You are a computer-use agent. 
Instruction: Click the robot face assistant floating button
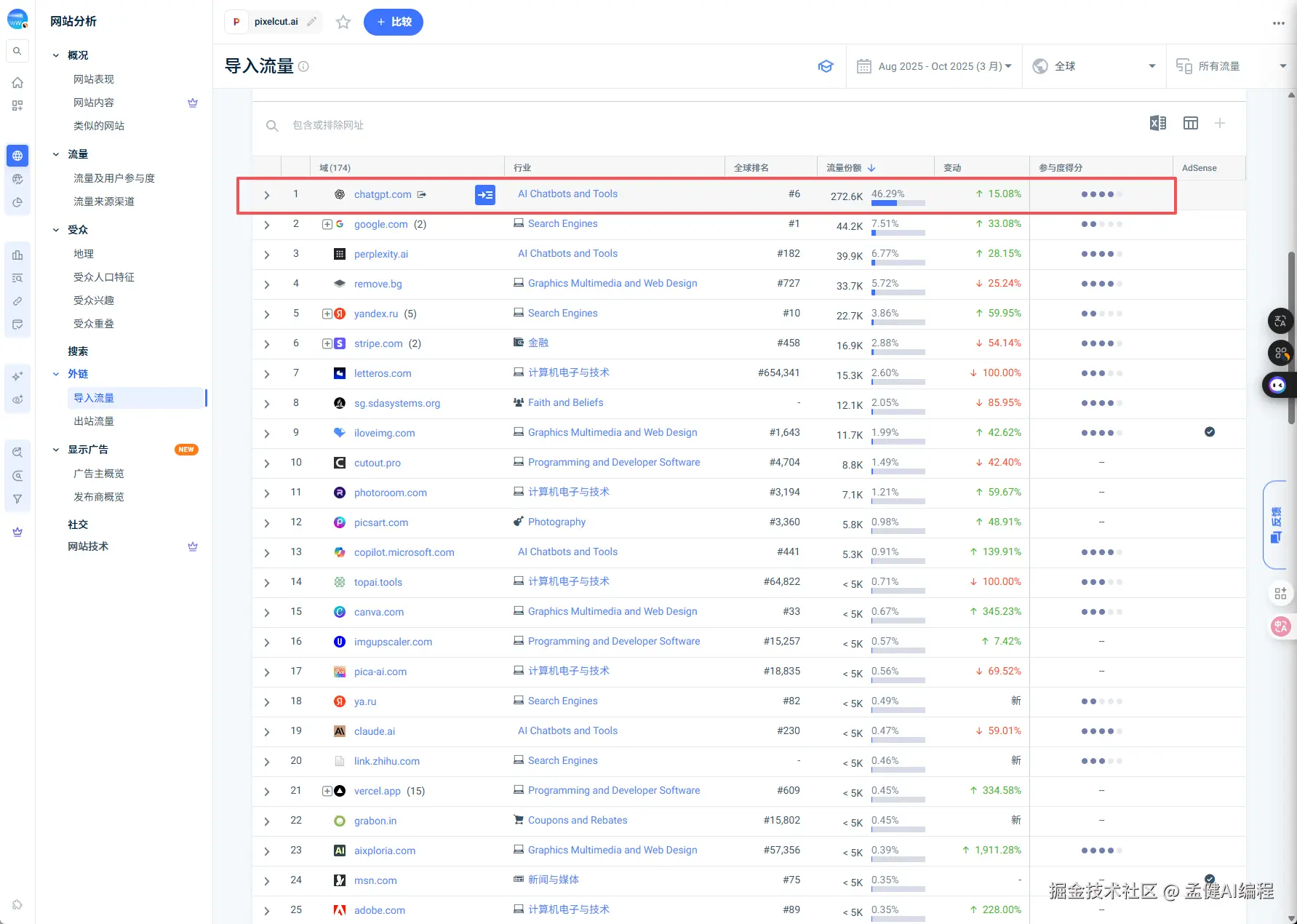point(1278,385)
